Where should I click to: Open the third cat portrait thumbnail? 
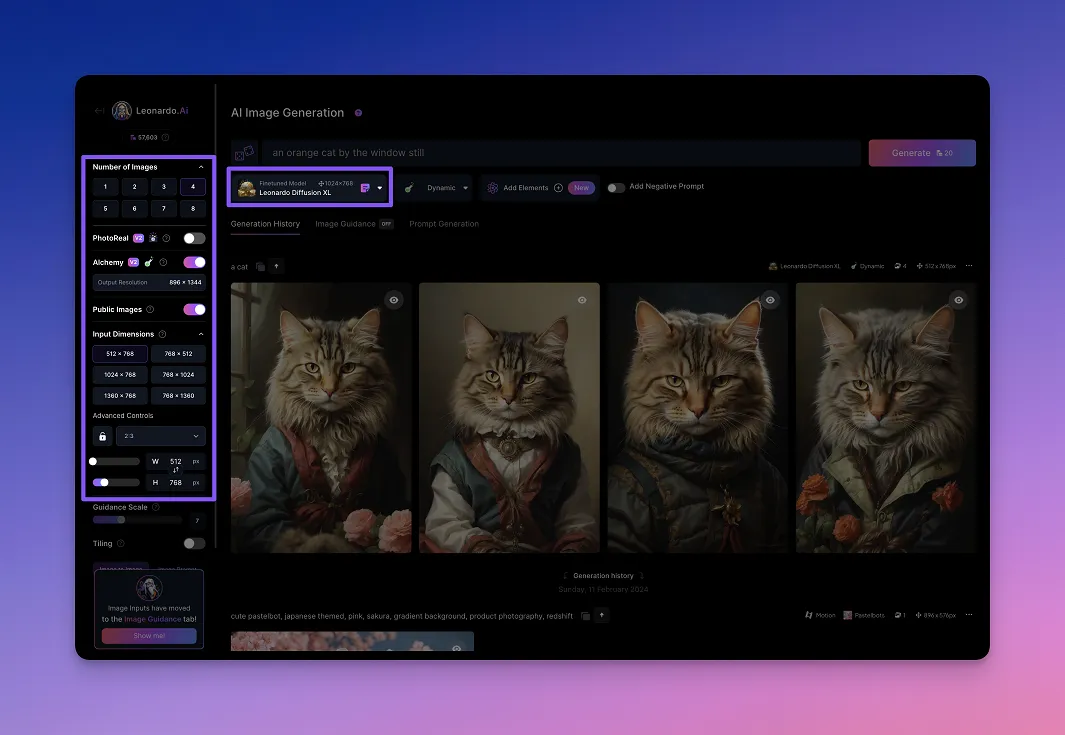pos(698,418)
